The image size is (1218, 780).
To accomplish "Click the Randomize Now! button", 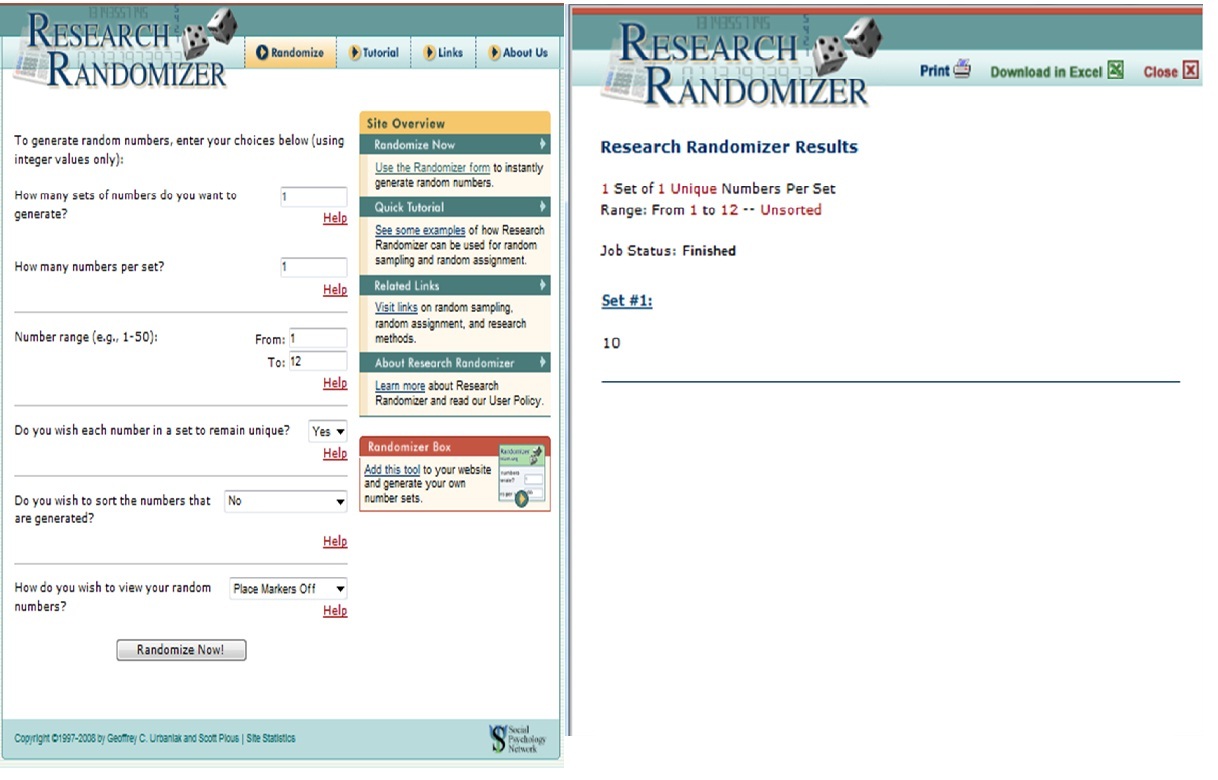I will 181,650.
